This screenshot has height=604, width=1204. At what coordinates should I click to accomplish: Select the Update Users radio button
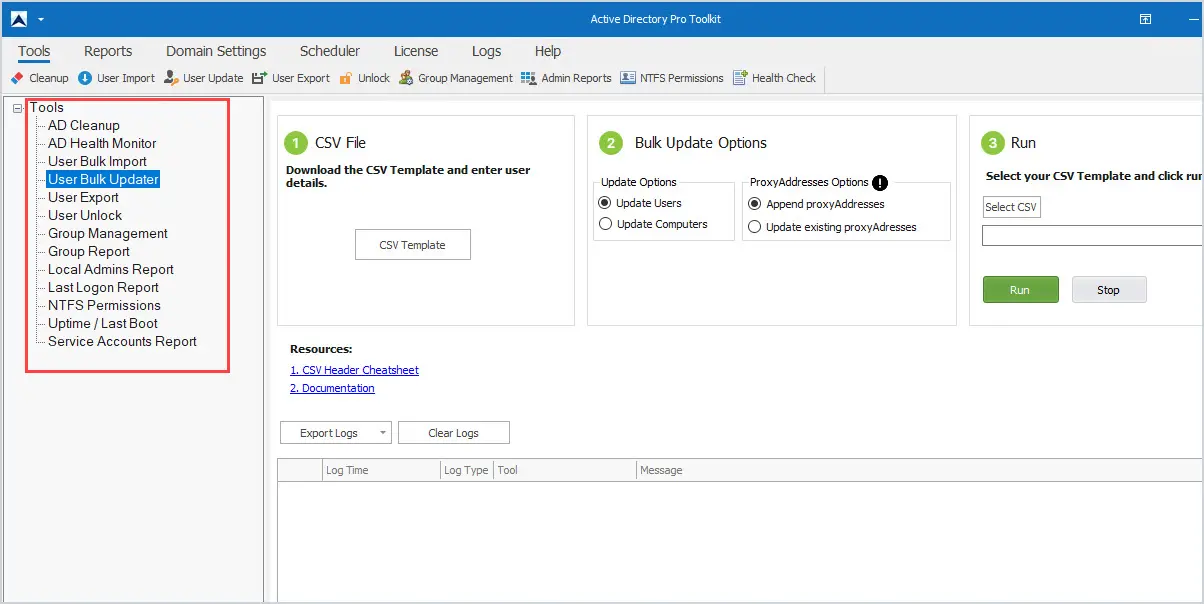click(605, 203)
